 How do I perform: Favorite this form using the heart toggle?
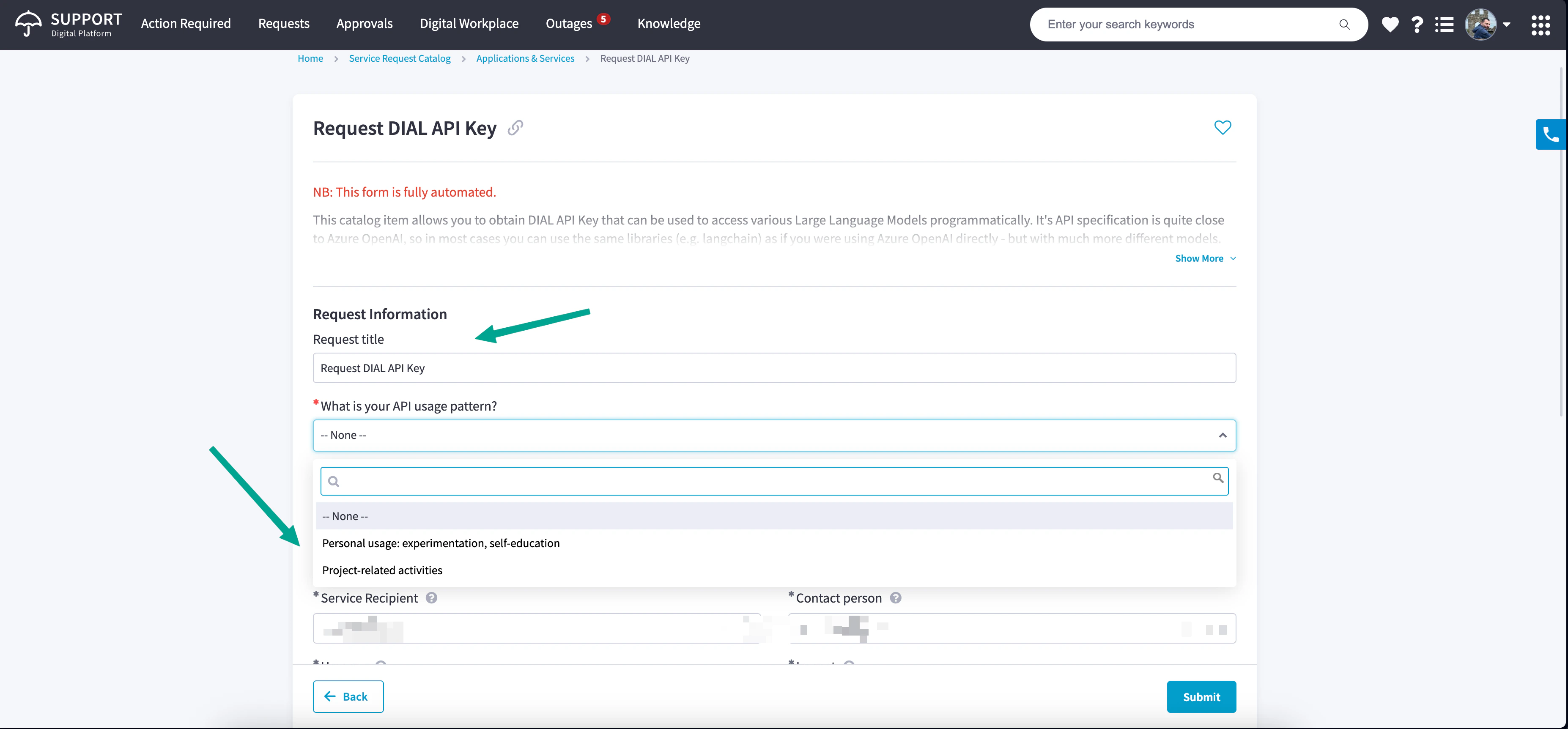coord(1223,127)
